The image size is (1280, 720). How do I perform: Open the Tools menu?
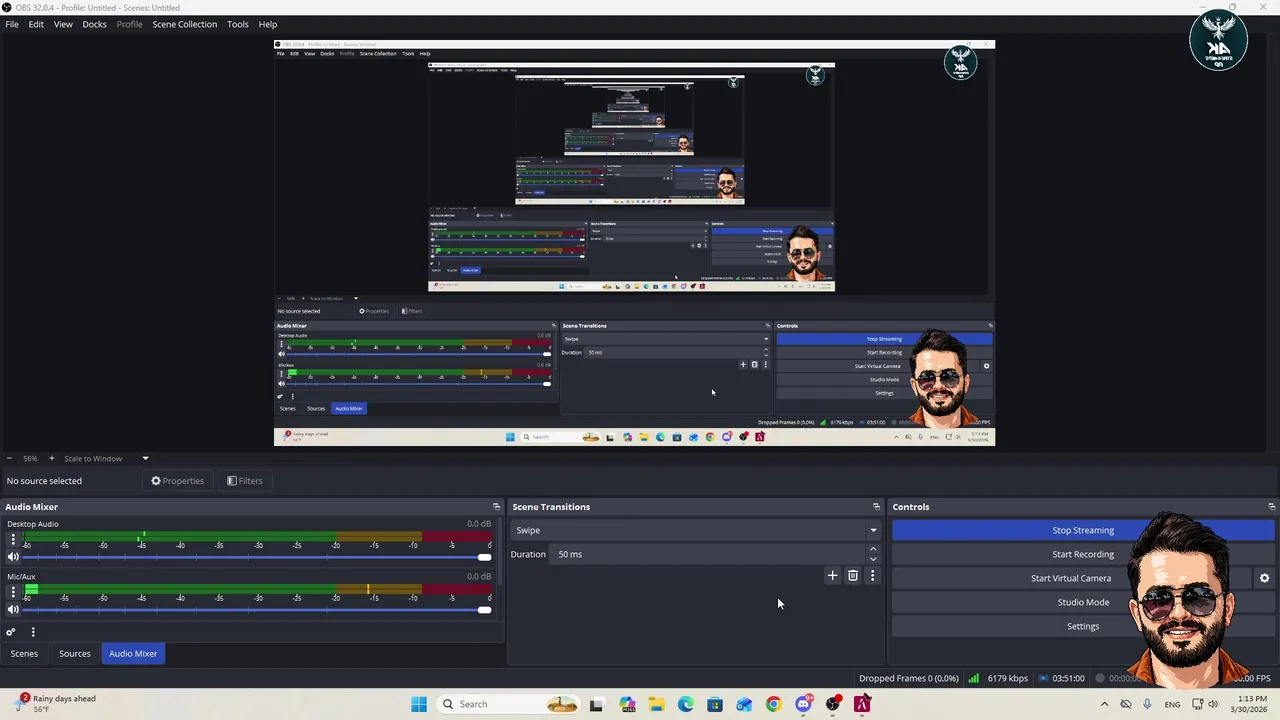tap(237, 24)
